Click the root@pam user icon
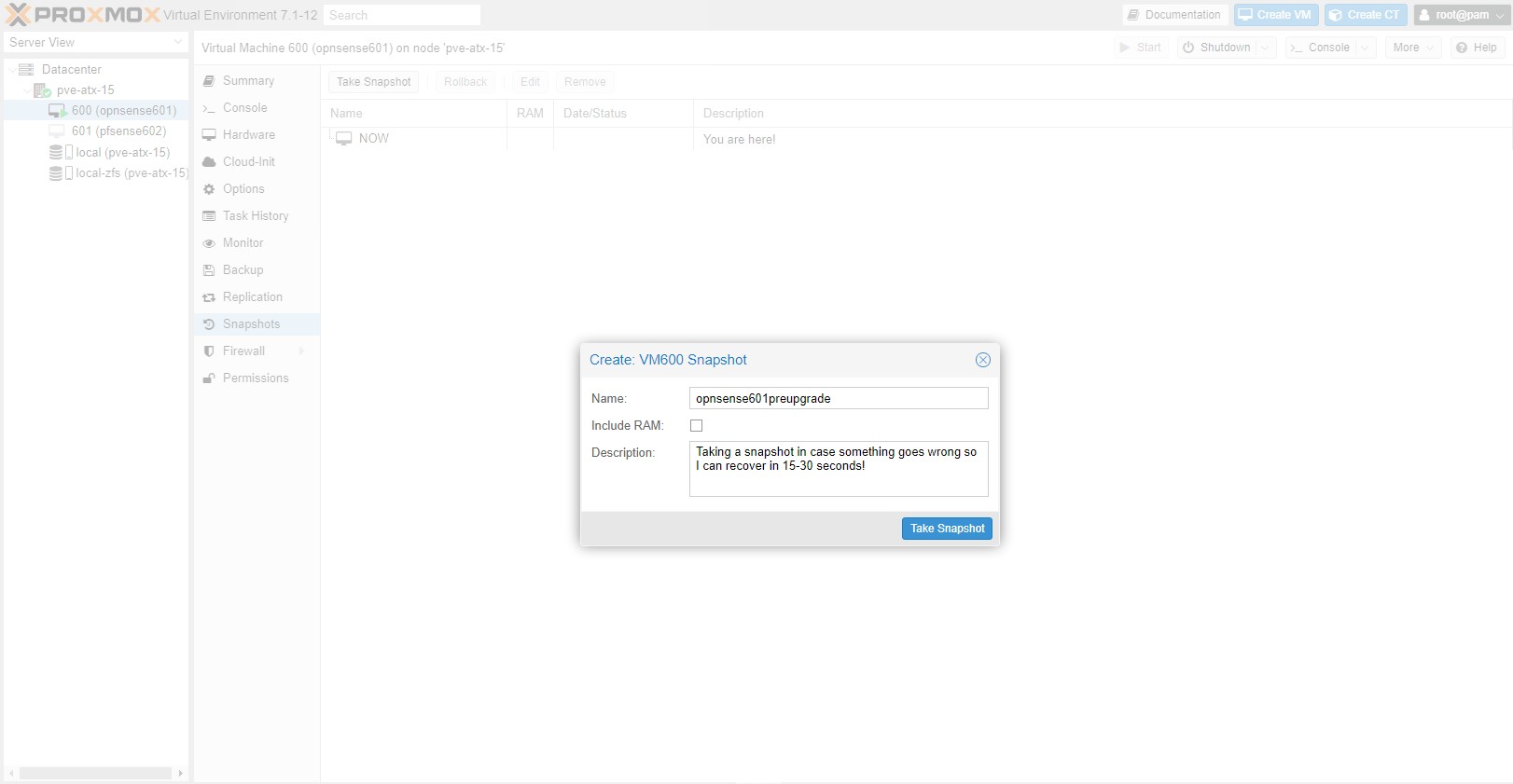 tap(1424, 15)
